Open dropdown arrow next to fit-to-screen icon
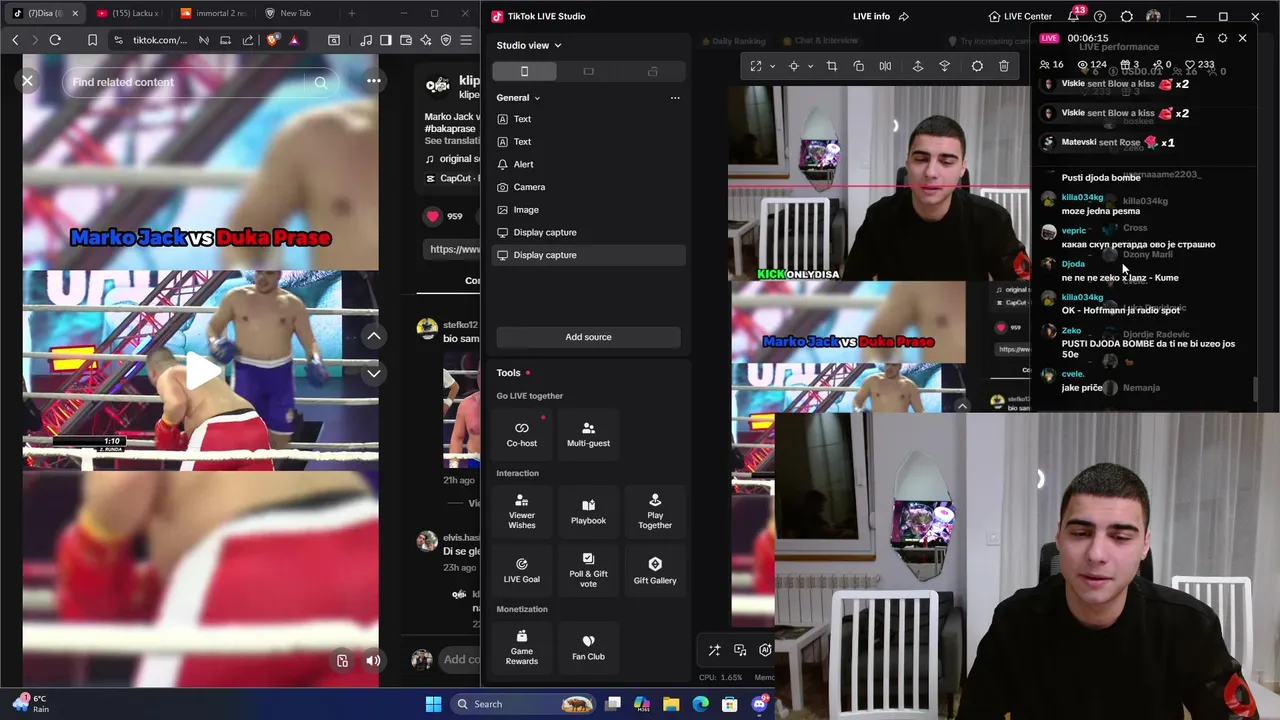Screen dimensions: 1280x720 tap(772, 66)
